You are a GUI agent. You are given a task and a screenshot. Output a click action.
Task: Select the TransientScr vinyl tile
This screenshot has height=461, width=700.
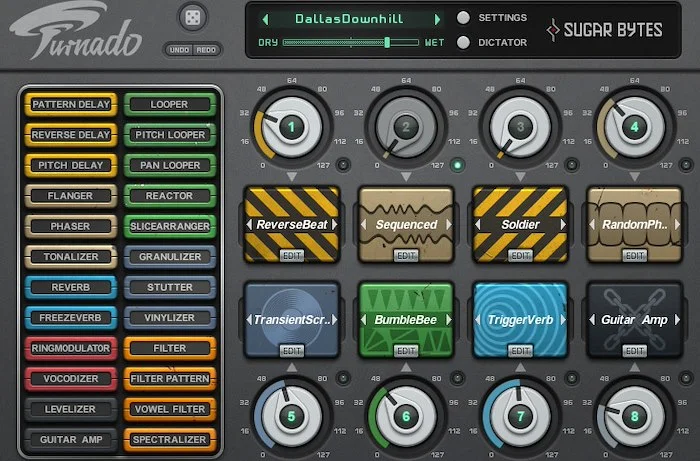tap(291, 319)
